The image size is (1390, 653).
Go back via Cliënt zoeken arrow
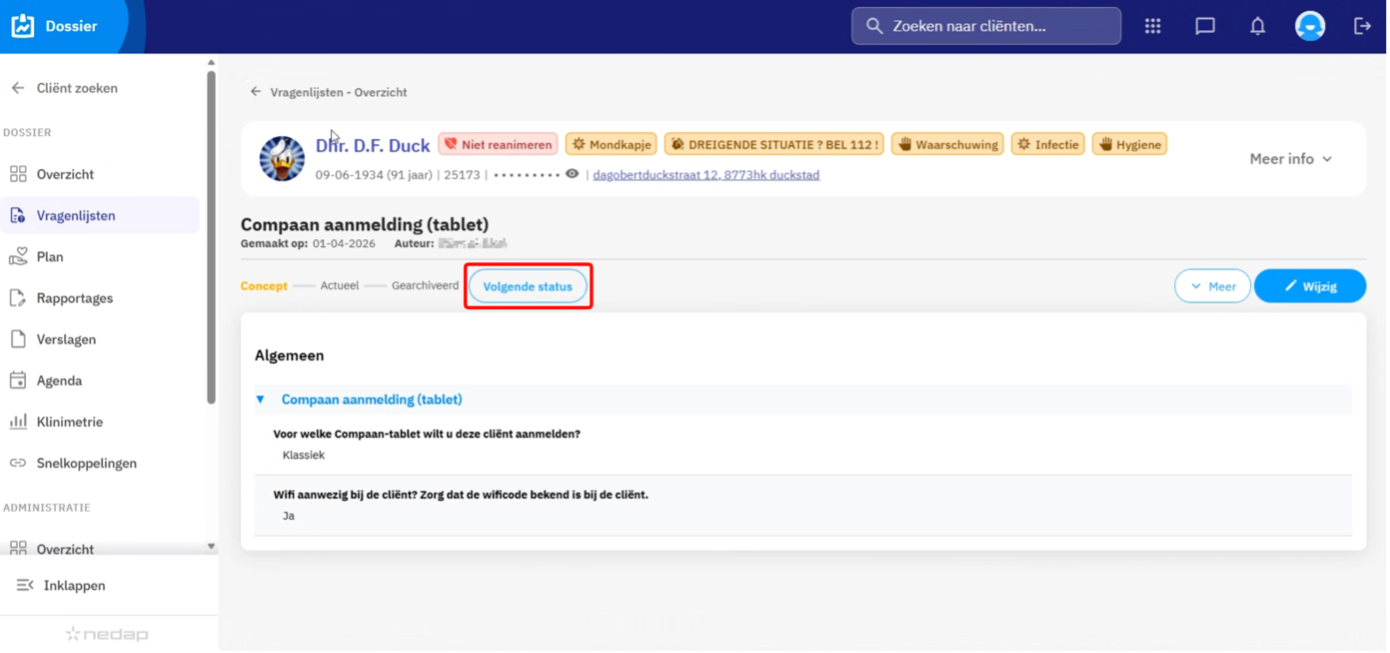[17, 88]
